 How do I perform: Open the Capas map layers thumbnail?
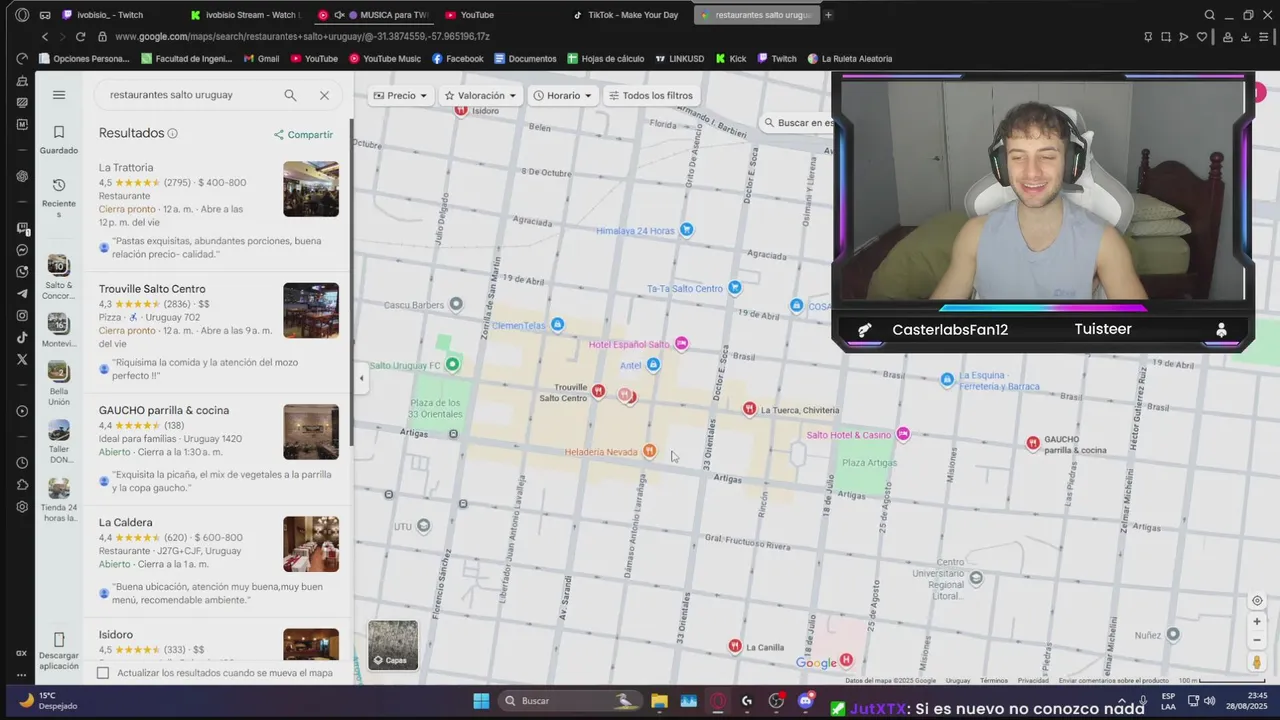pyautogui.click(x=393, y=645)
